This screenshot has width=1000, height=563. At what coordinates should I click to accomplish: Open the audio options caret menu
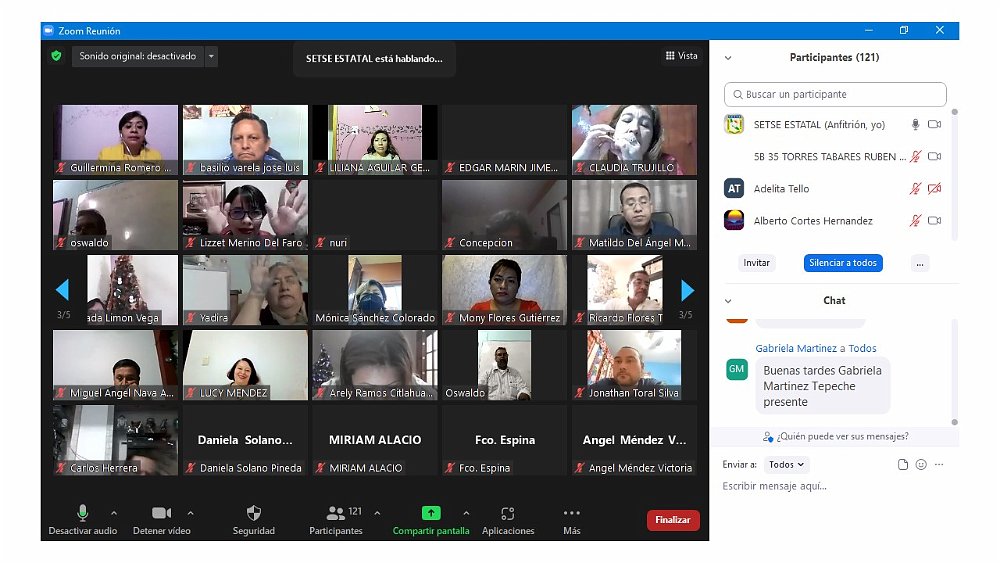(114, 513)
